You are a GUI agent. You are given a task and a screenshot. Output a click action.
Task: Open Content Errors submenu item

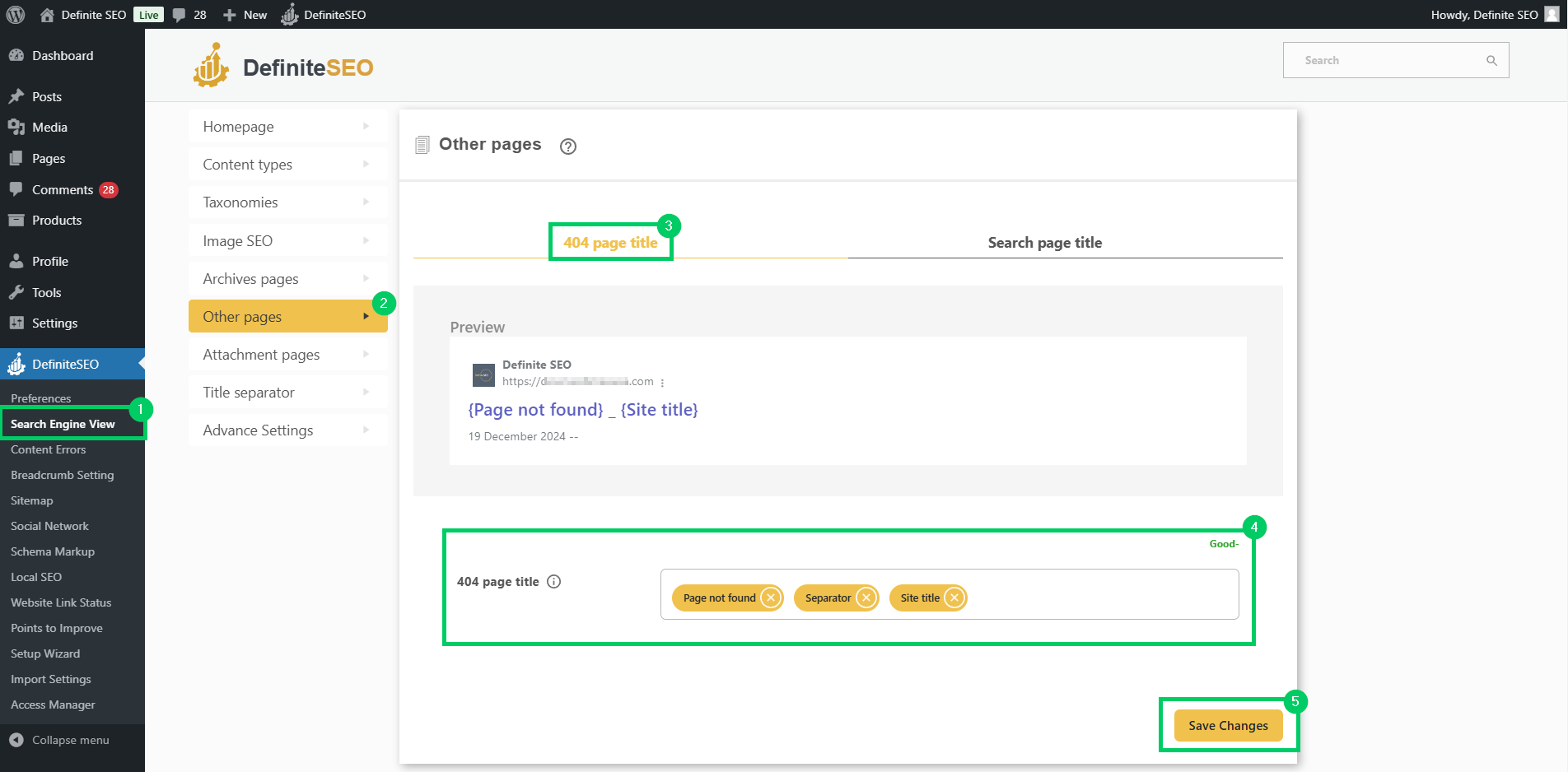[x=49, y=449]
